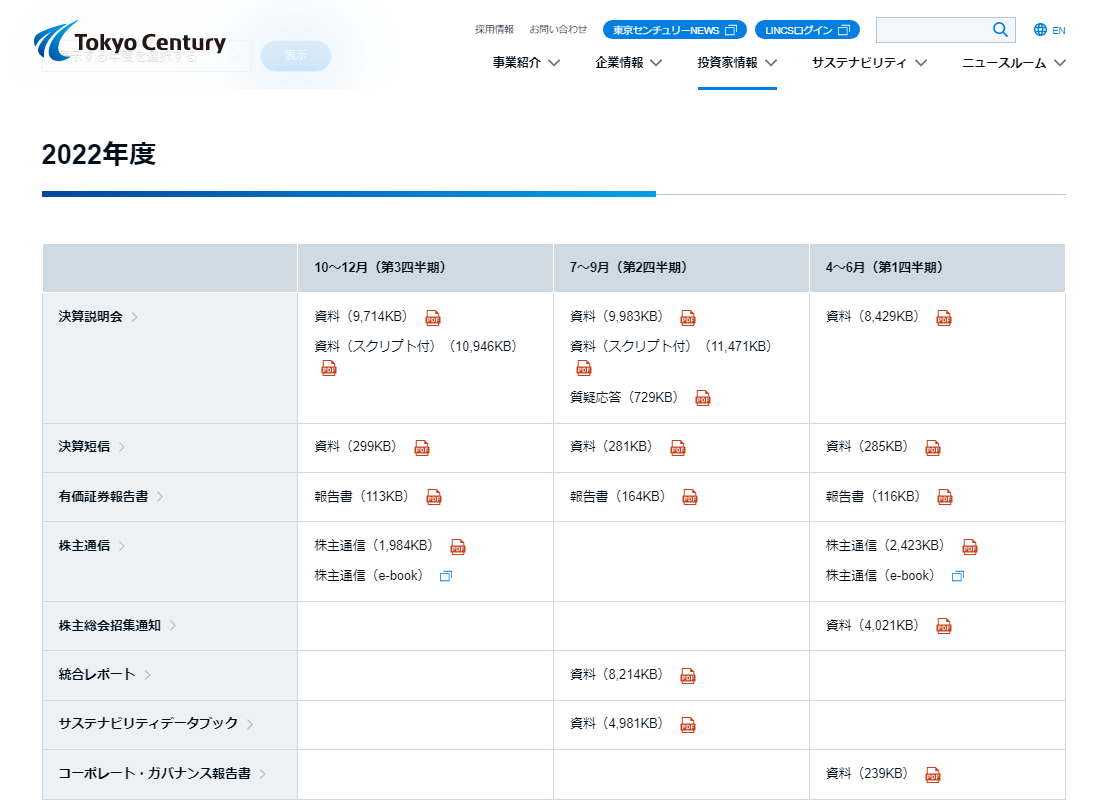The width and height of the screenshot is (1102, 810).
Task: Open PDF icon for Q1 有価証券報告書 116KB
Action: (x=944, y=497)
